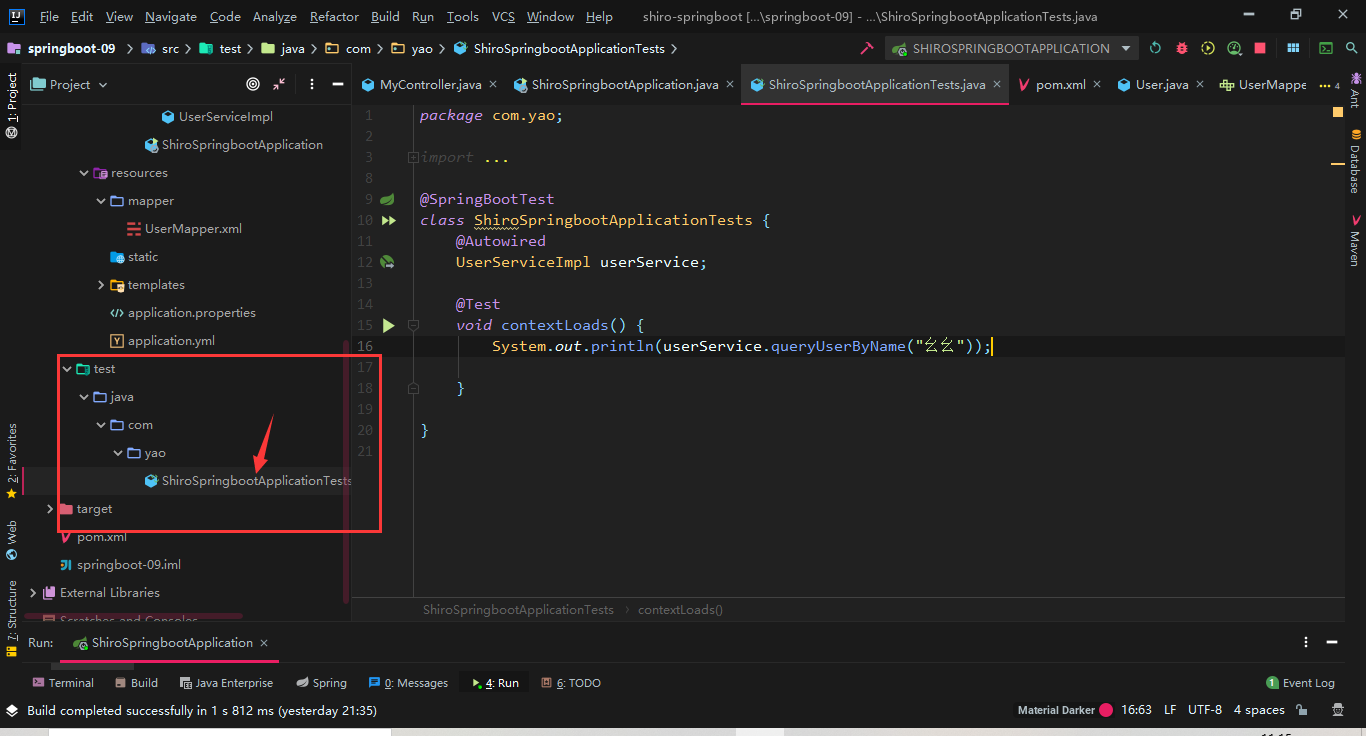
Task: Open the profiler run icon in the toolbar
Action: [x=1234, y=48]
